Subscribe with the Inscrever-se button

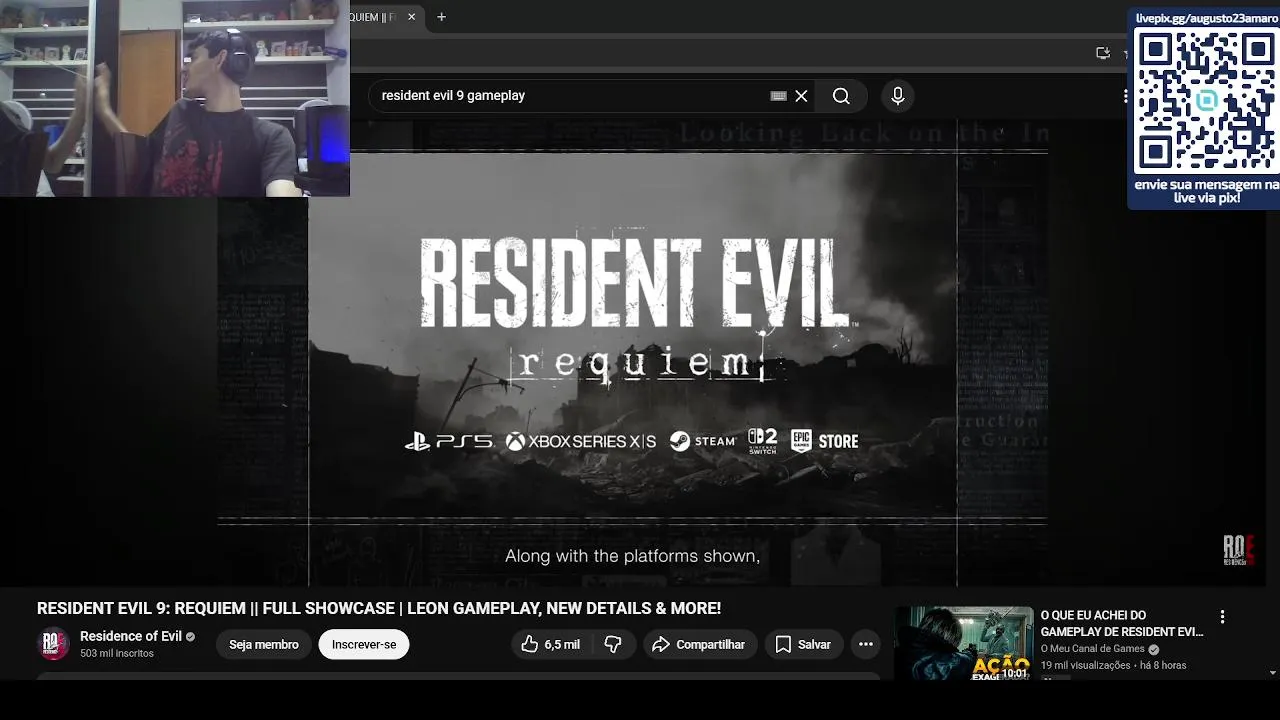pos(364,645)
